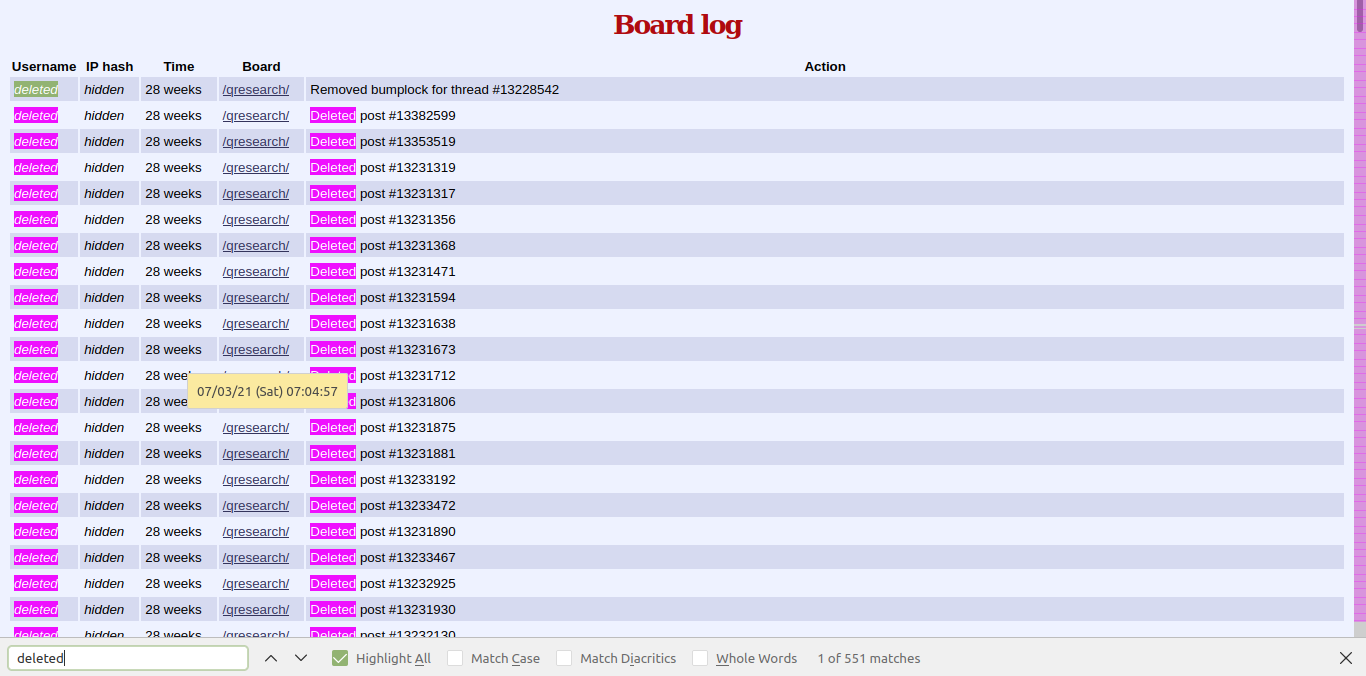Focus the find text field containing 'deleted'
Image resolution: width=1366 pixels, height=676 pixels.
(128, 658)
